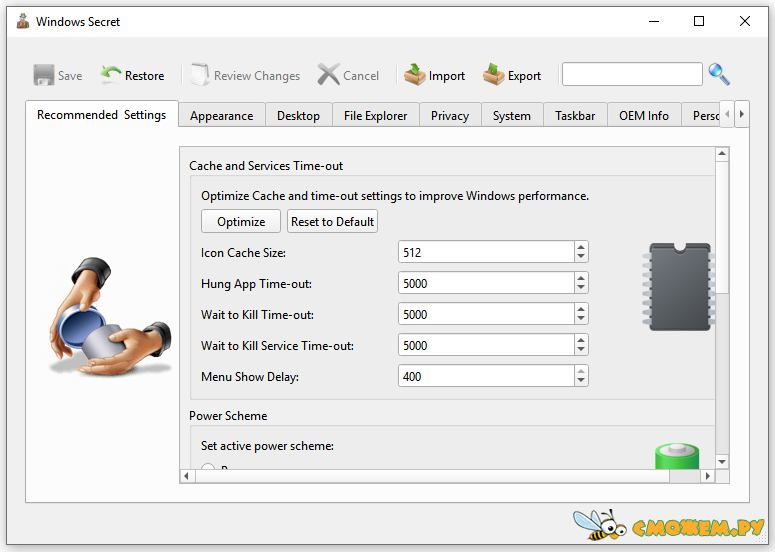The image size is (775, 552).
Task: Click the Reset to Default button
Action: pos(332,221)
